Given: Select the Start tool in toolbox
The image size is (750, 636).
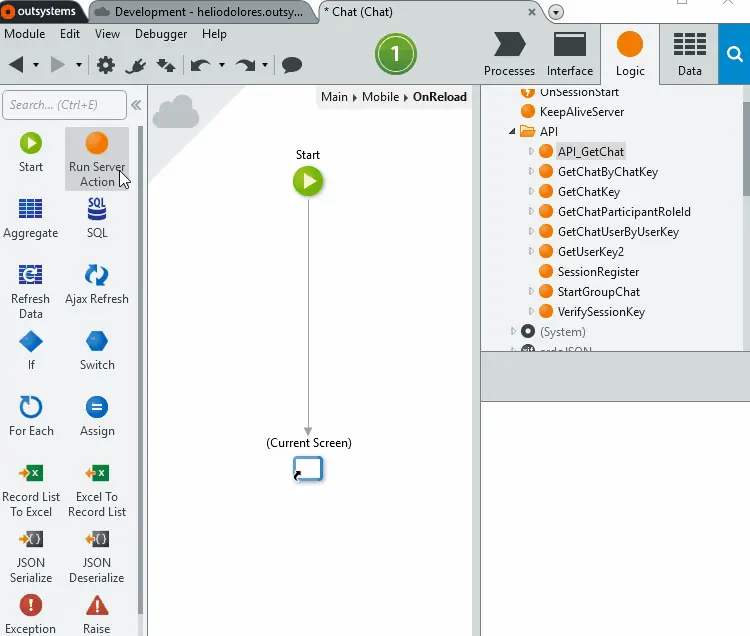Looking at the screenshot, I should pos(31,153).
